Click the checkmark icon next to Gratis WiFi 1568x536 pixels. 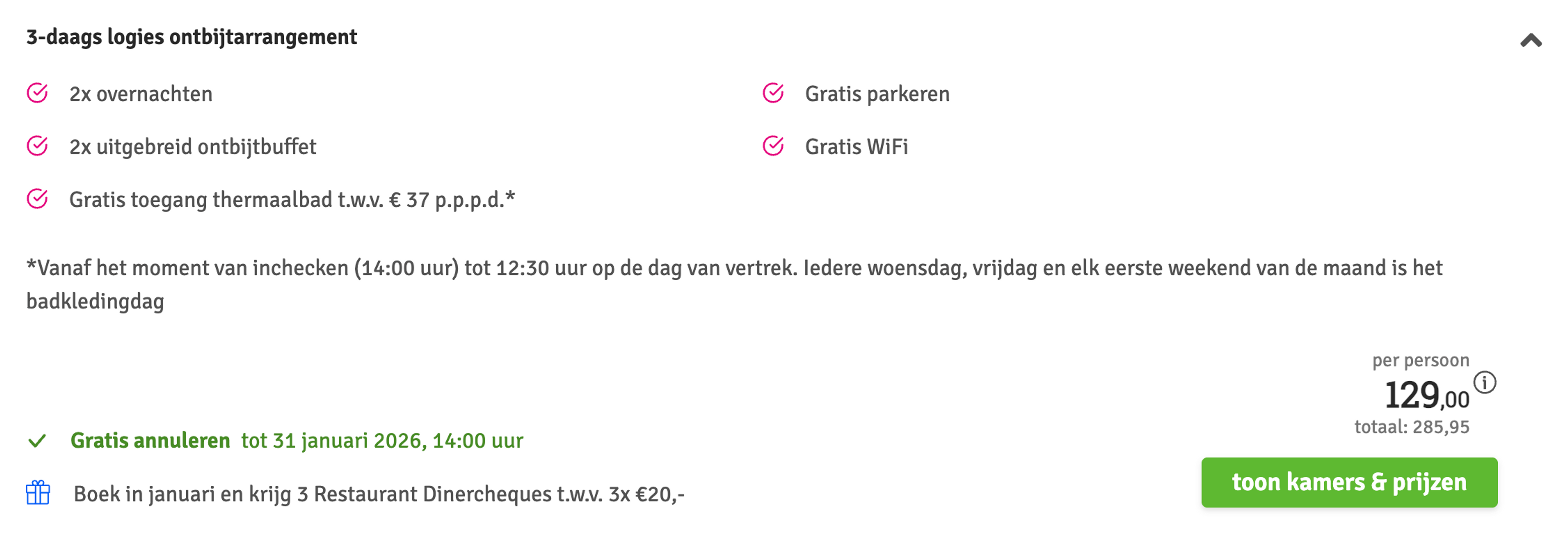(774, 146)
